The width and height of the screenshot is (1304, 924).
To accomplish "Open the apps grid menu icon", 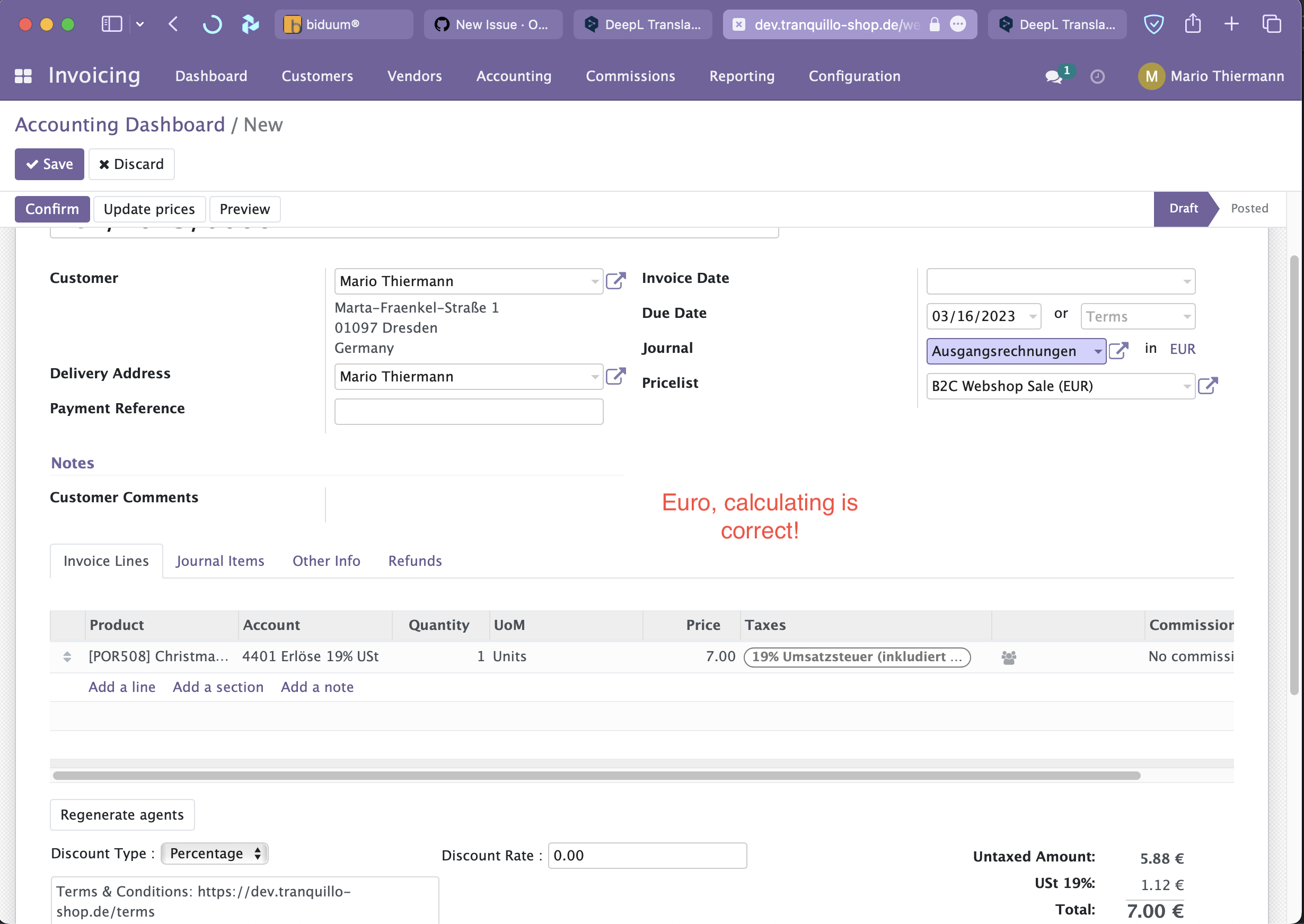I will tap(23, 76).
